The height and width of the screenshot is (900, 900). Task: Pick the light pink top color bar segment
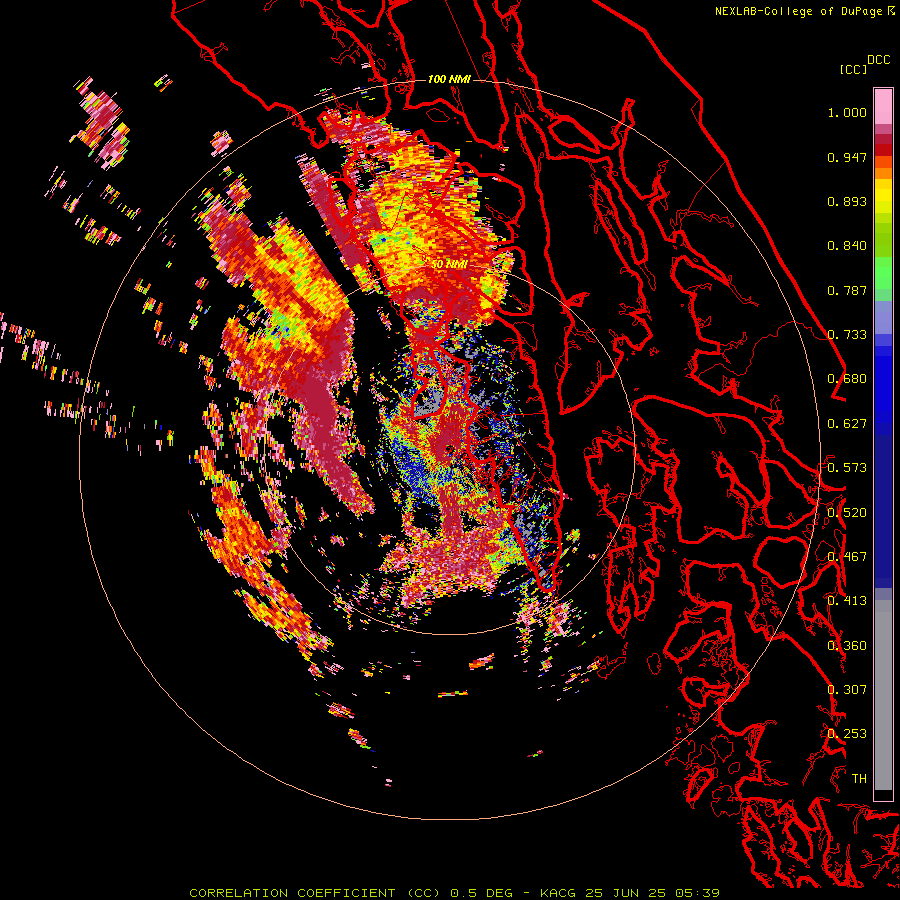883,107
